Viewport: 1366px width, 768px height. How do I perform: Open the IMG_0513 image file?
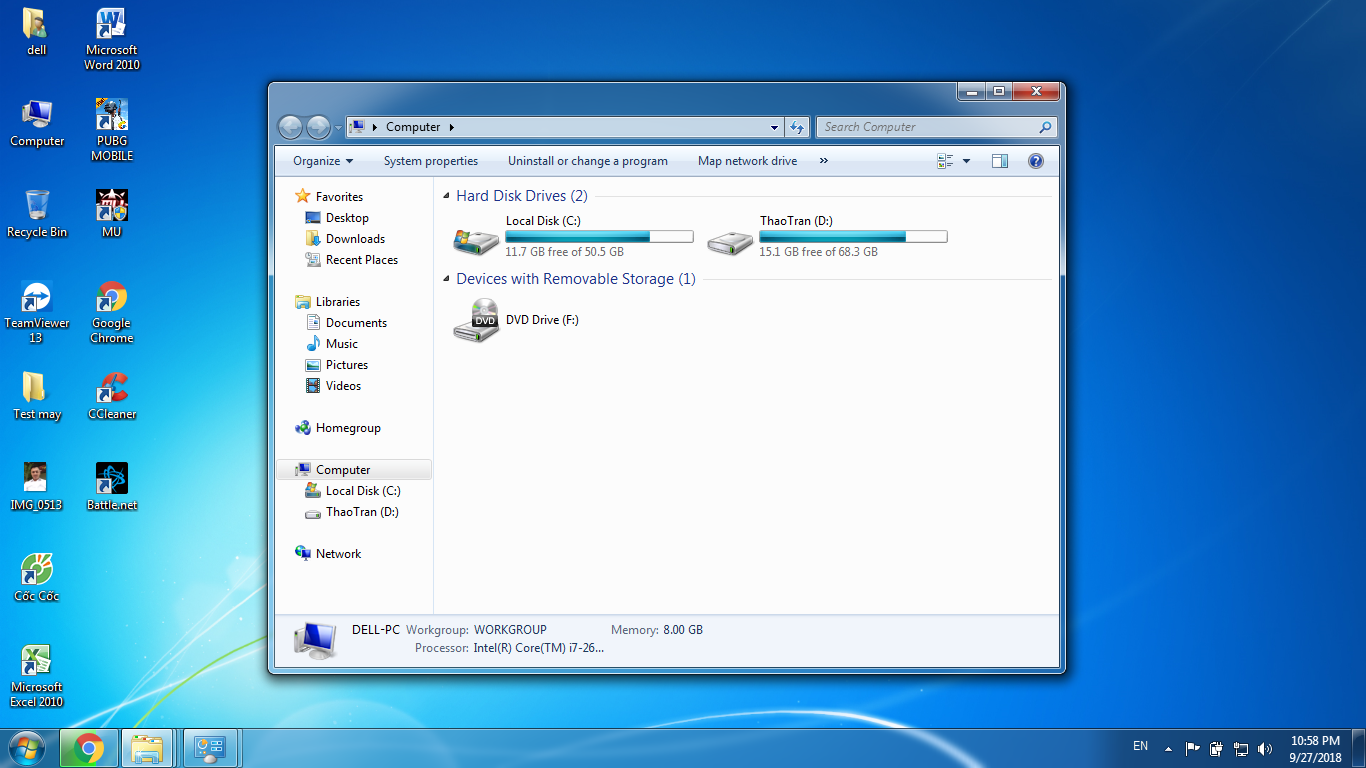(37, 487)
